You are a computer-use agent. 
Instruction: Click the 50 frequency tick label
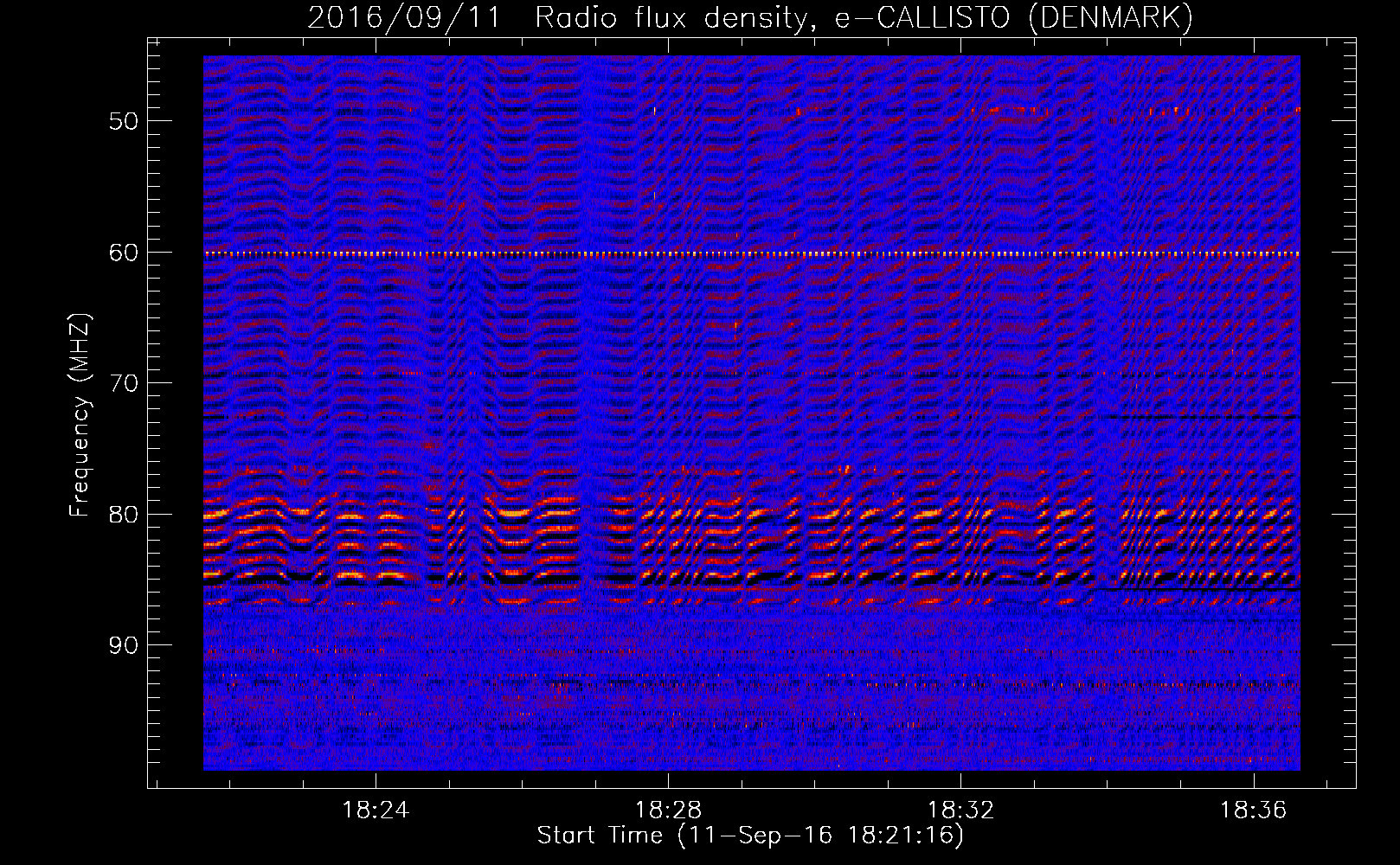[124, 120]
